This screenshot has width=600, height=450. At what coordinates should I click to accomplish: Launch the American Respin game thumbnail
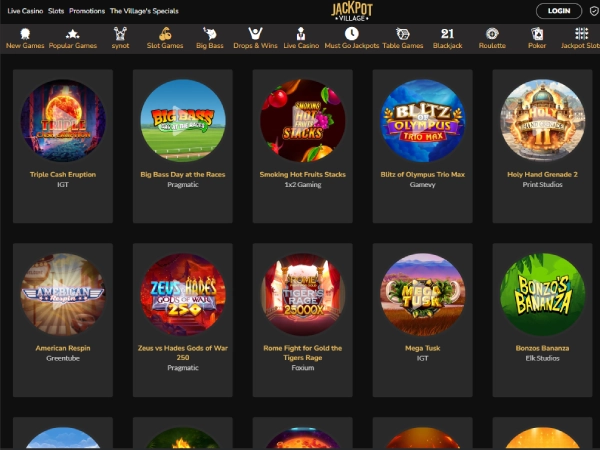click(x=63, y=294)
